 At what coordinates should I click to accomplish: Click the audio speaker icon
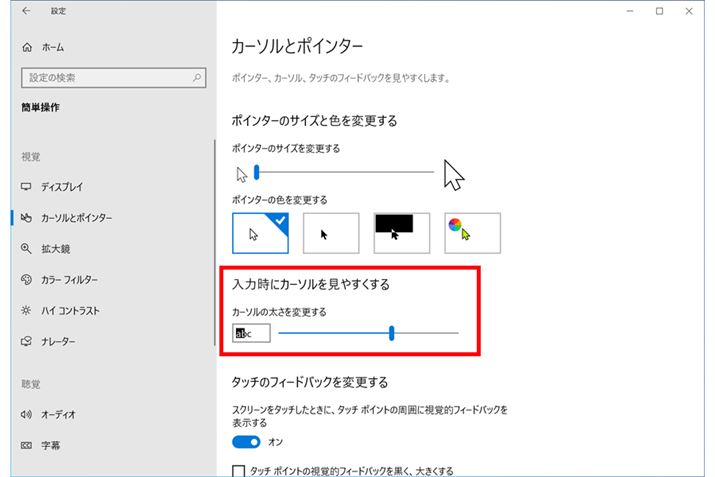pyautogui.click(x=26, y=415)
